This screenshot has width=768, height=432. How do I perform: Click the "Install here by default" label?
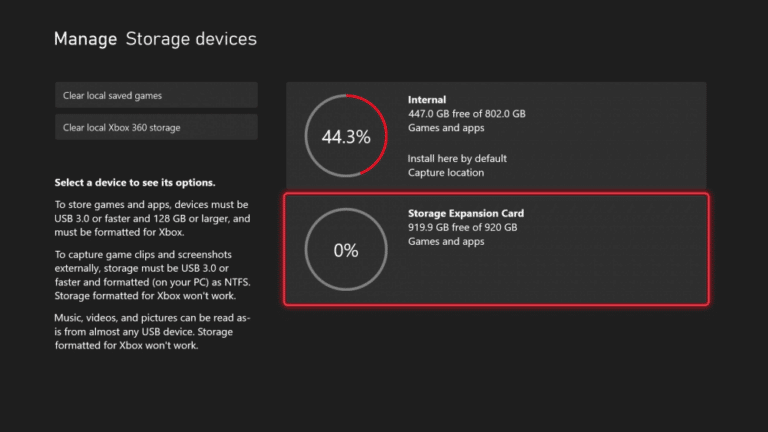coord(457,159)
